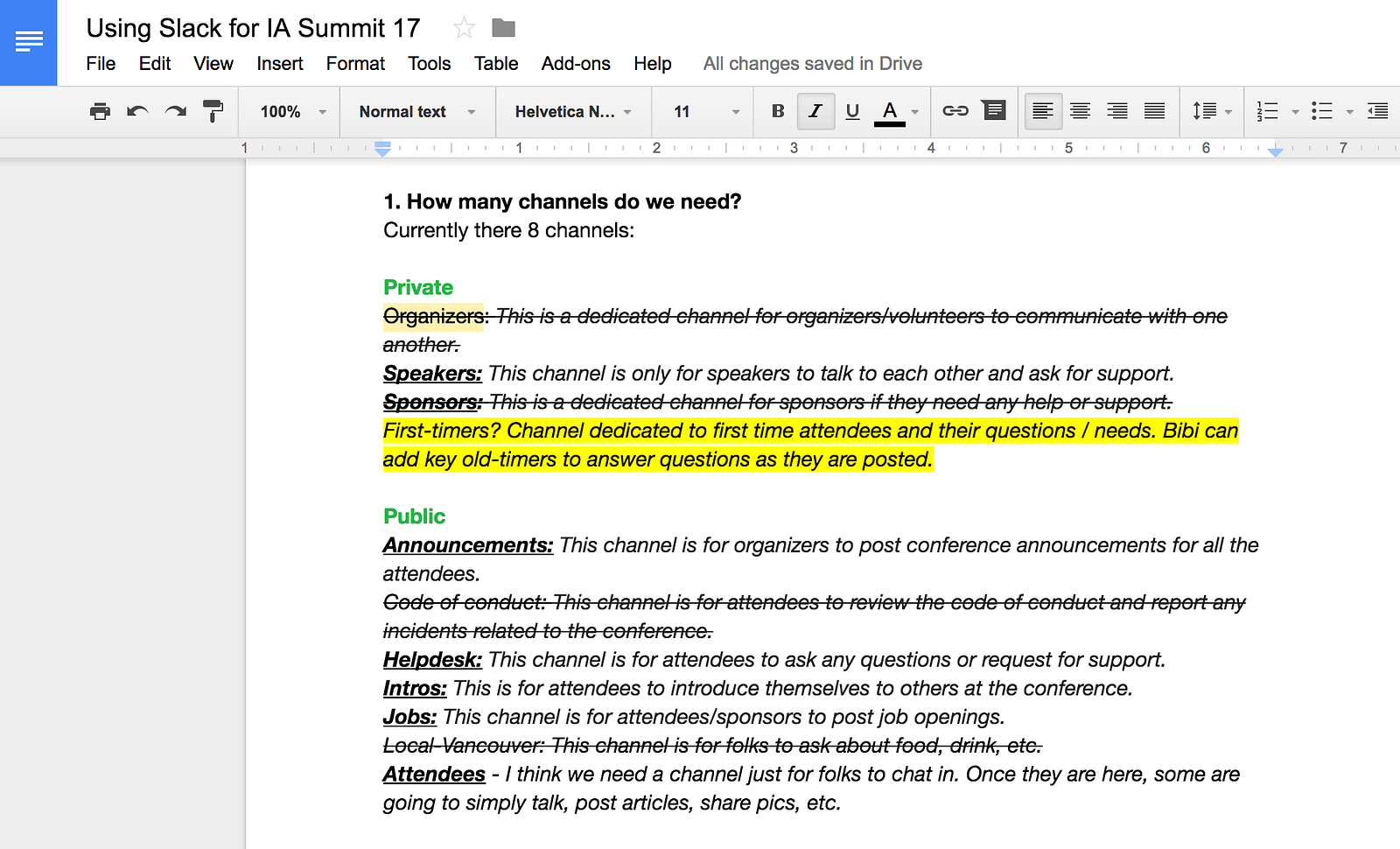Toggle italic formatting off
Image resolution: width=1400 pixels, height=849 pixels.
click(x=815, y=111)
